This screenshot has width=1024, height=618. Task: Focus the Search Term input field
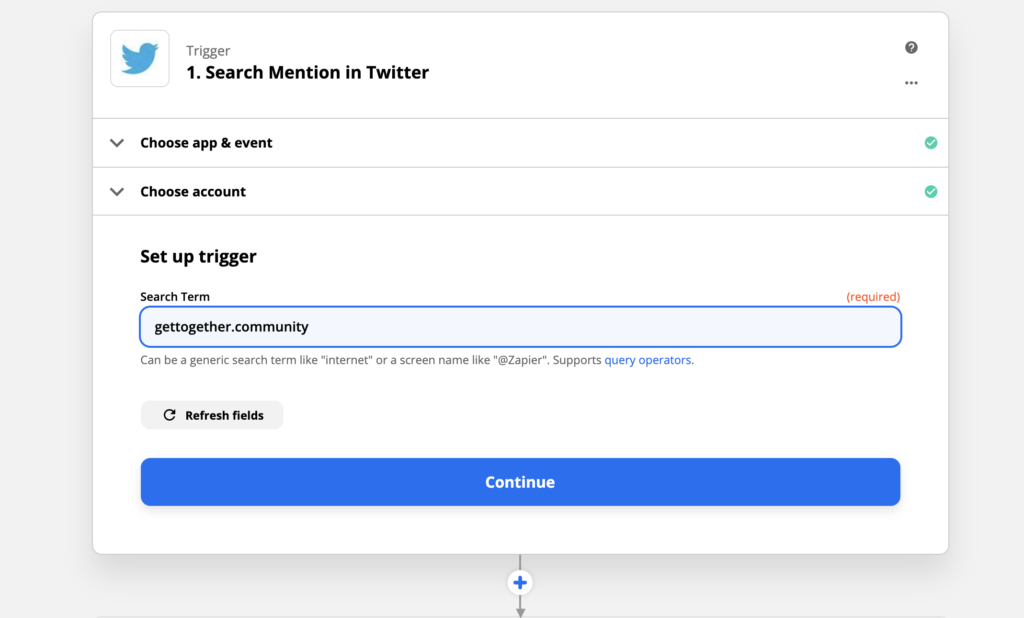tap(520, 327)
